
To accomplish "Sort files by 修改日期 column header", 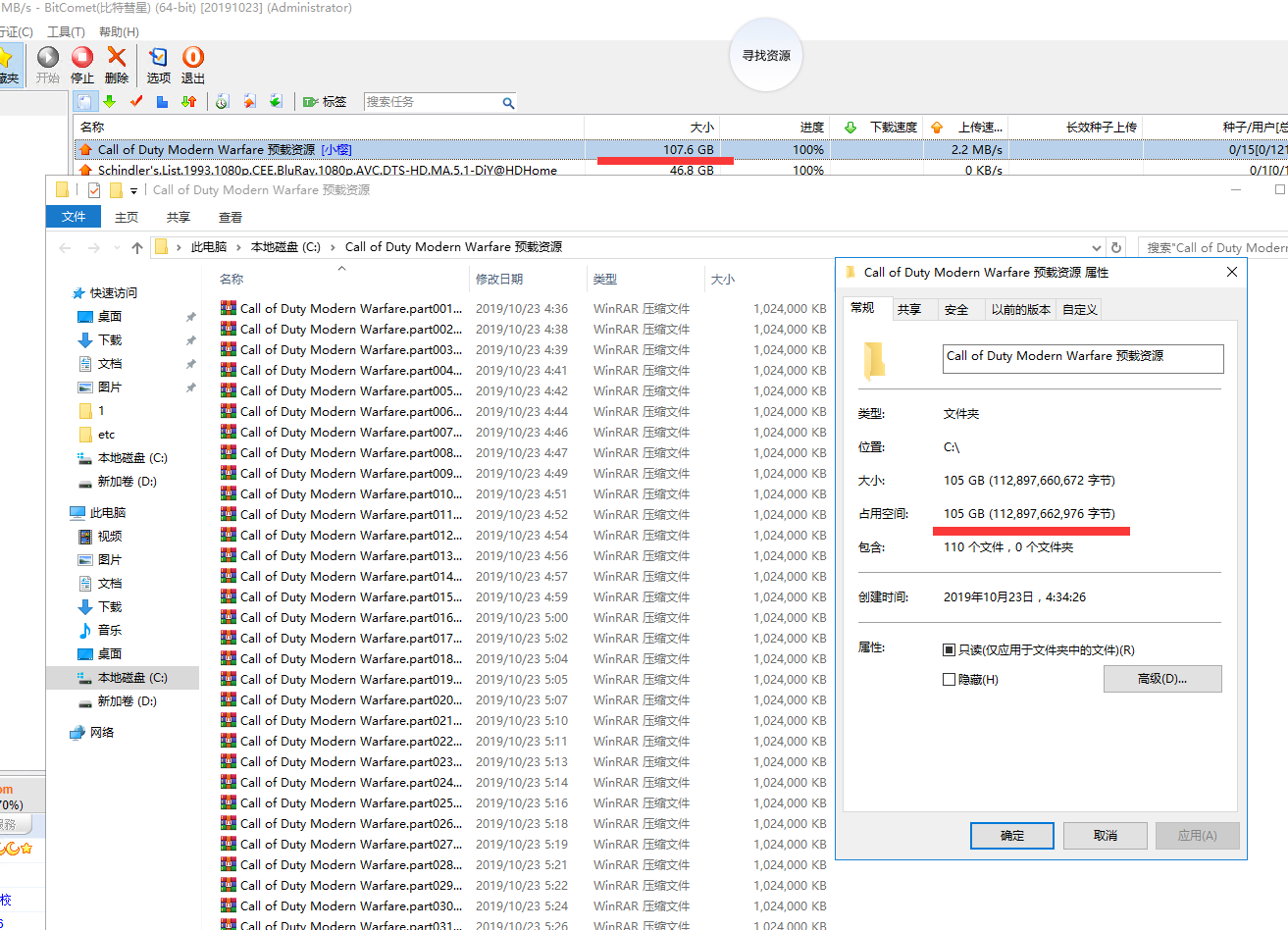I will tap(527, 280).
